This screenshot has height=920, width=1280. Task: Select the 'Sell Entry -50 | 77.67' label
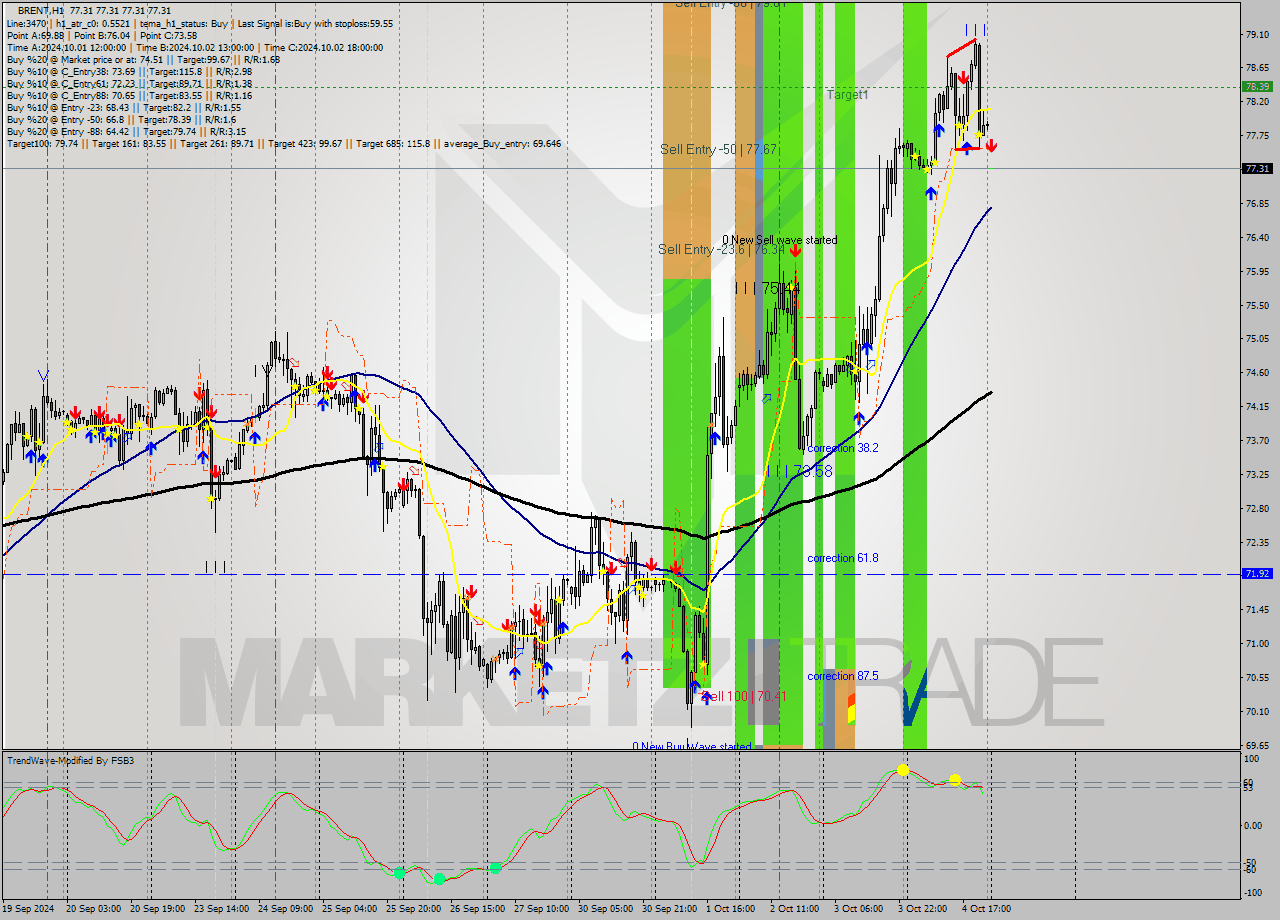718,149
